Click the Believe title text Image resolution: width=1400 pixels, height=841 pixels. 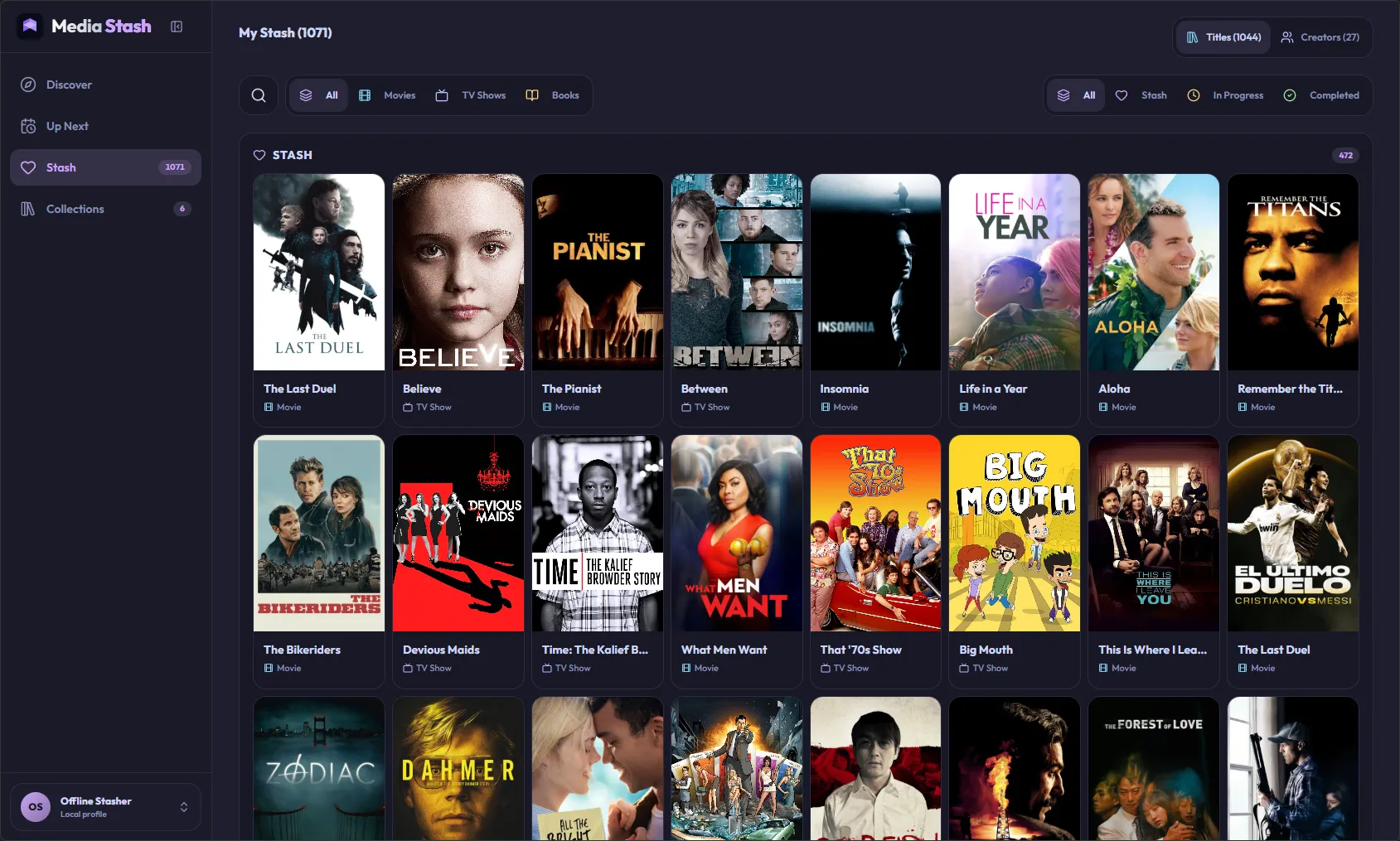422,389
